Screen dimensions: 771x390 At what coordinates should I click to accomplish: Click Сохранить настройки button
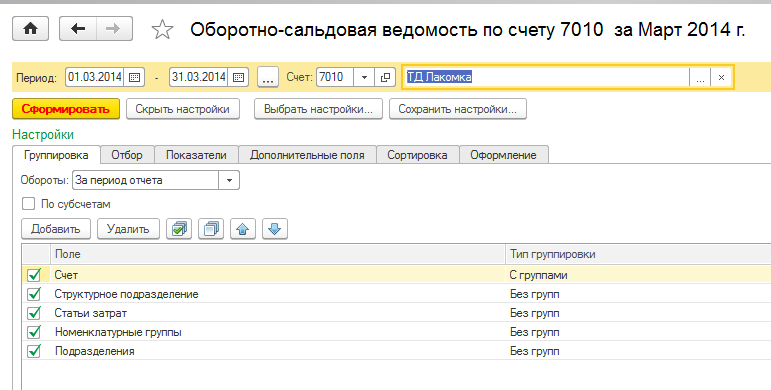pos(458,109)
